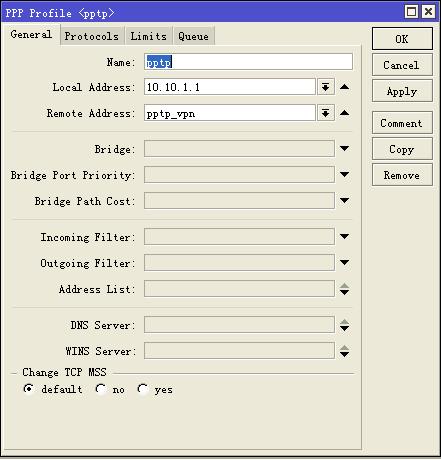Image resolution: width=441 pixels, height=460 pixels.
Task: Open the Queue tab
Action: pyautogui.click(x=193, y=36)
